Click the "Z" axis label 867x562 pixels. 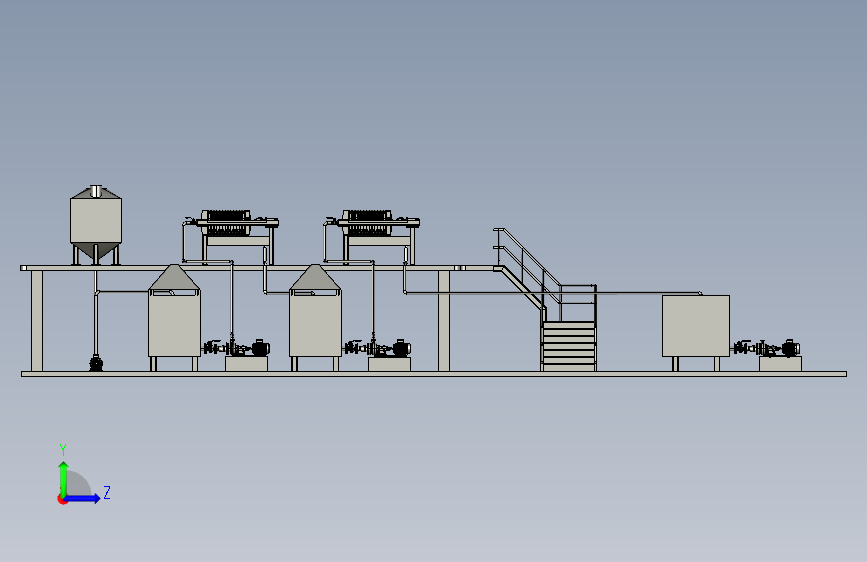107,492
